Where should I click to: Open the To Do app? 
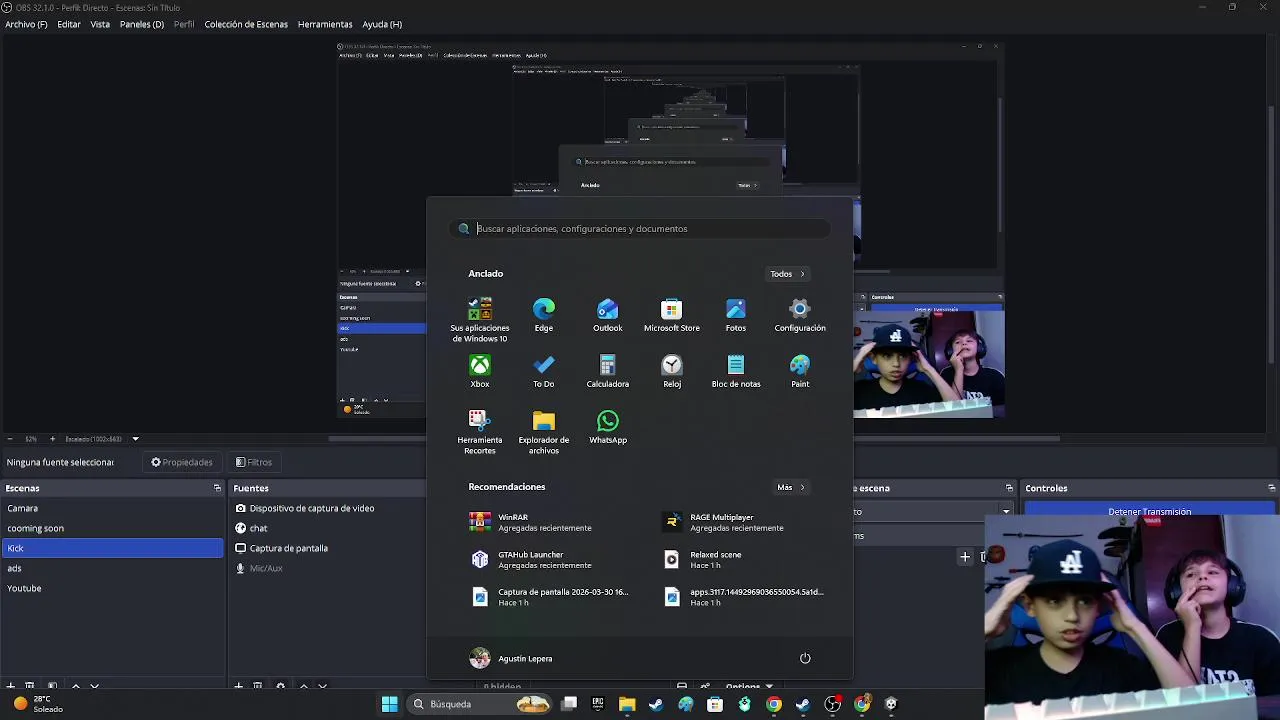coord(543,371)
